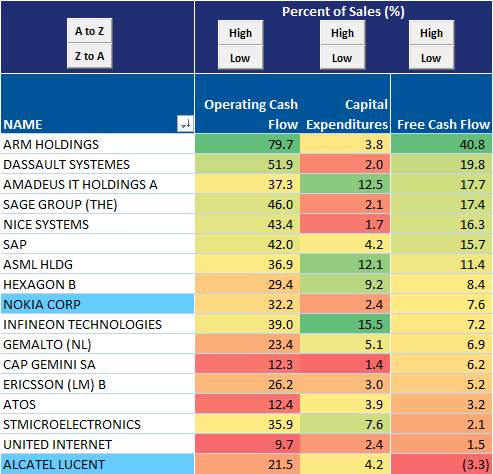Select ASML capital expenditures value 12.1
Screen dimensions: 493x474
345,264
